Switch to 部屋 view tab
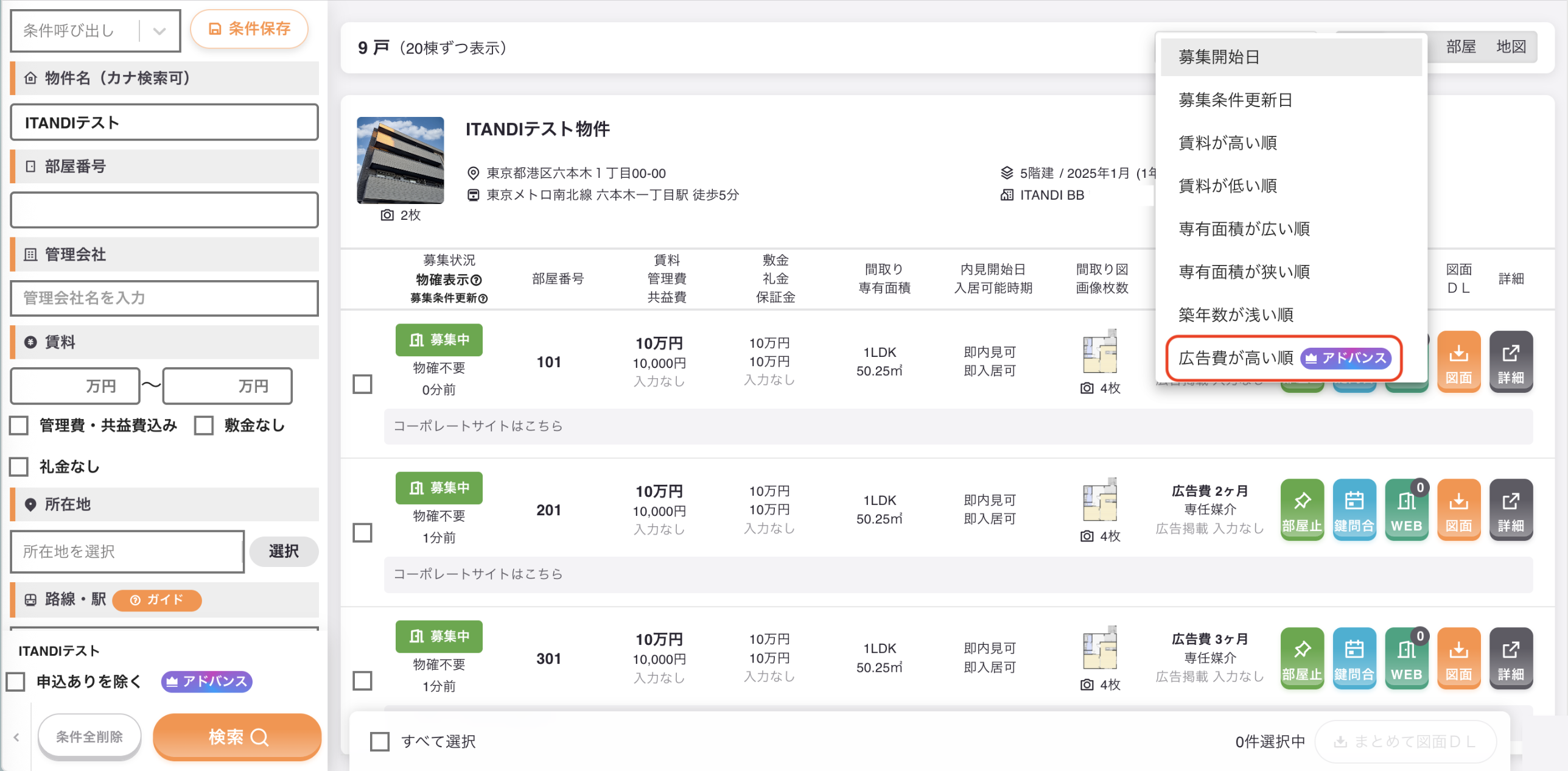This screenshot has width=1568, height=771. [1460, 47]
